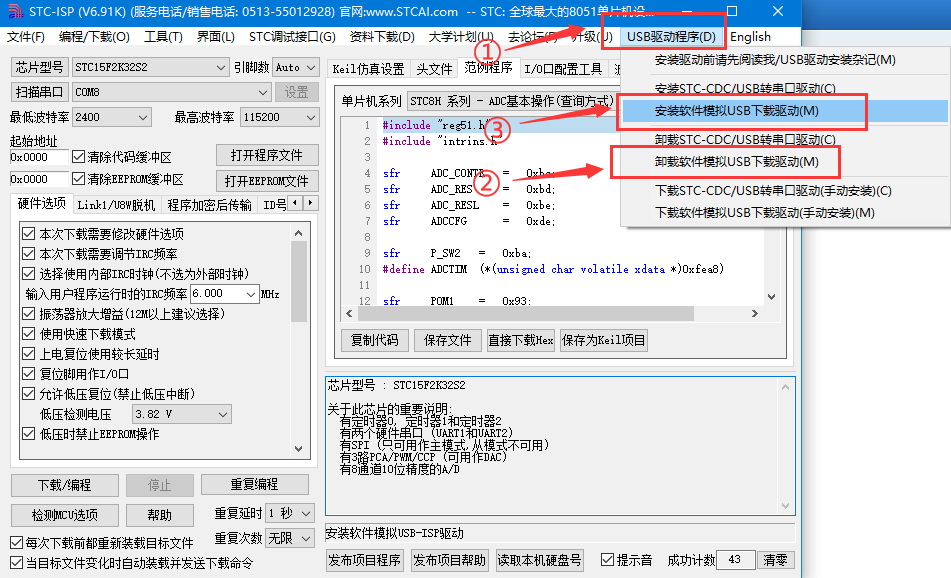Open 工具(T) menu
Screen dimensions: 951x578
pyautogui.click(x=163, y=37)
